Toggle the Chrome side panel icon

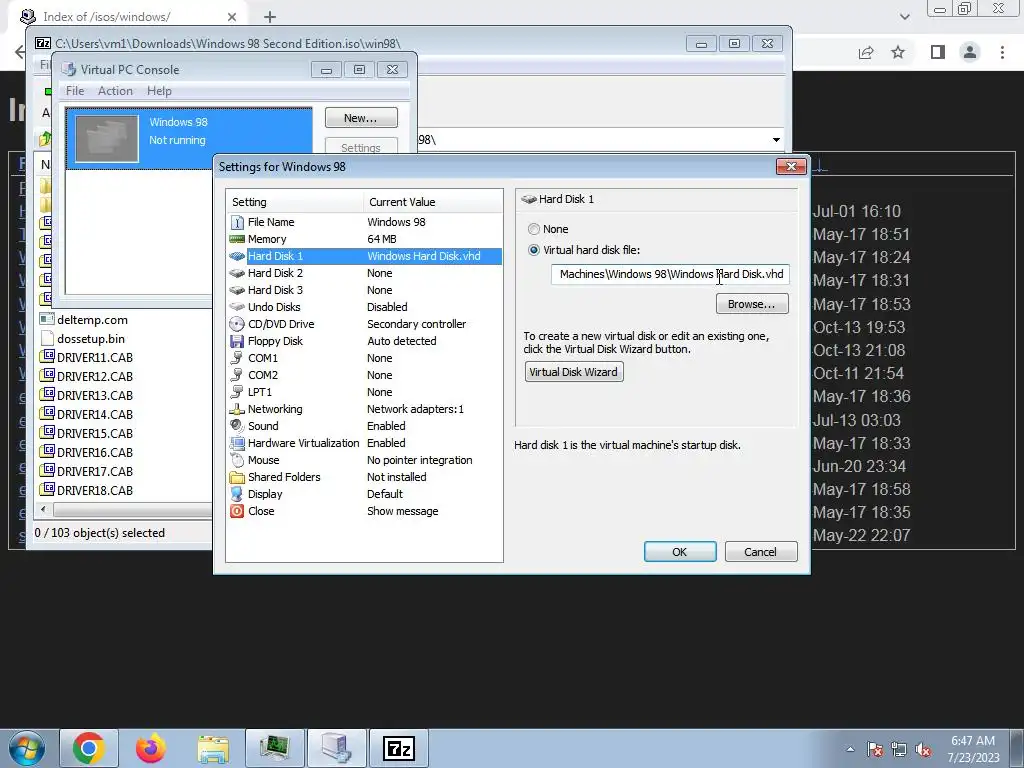click(x=938, y=52)
